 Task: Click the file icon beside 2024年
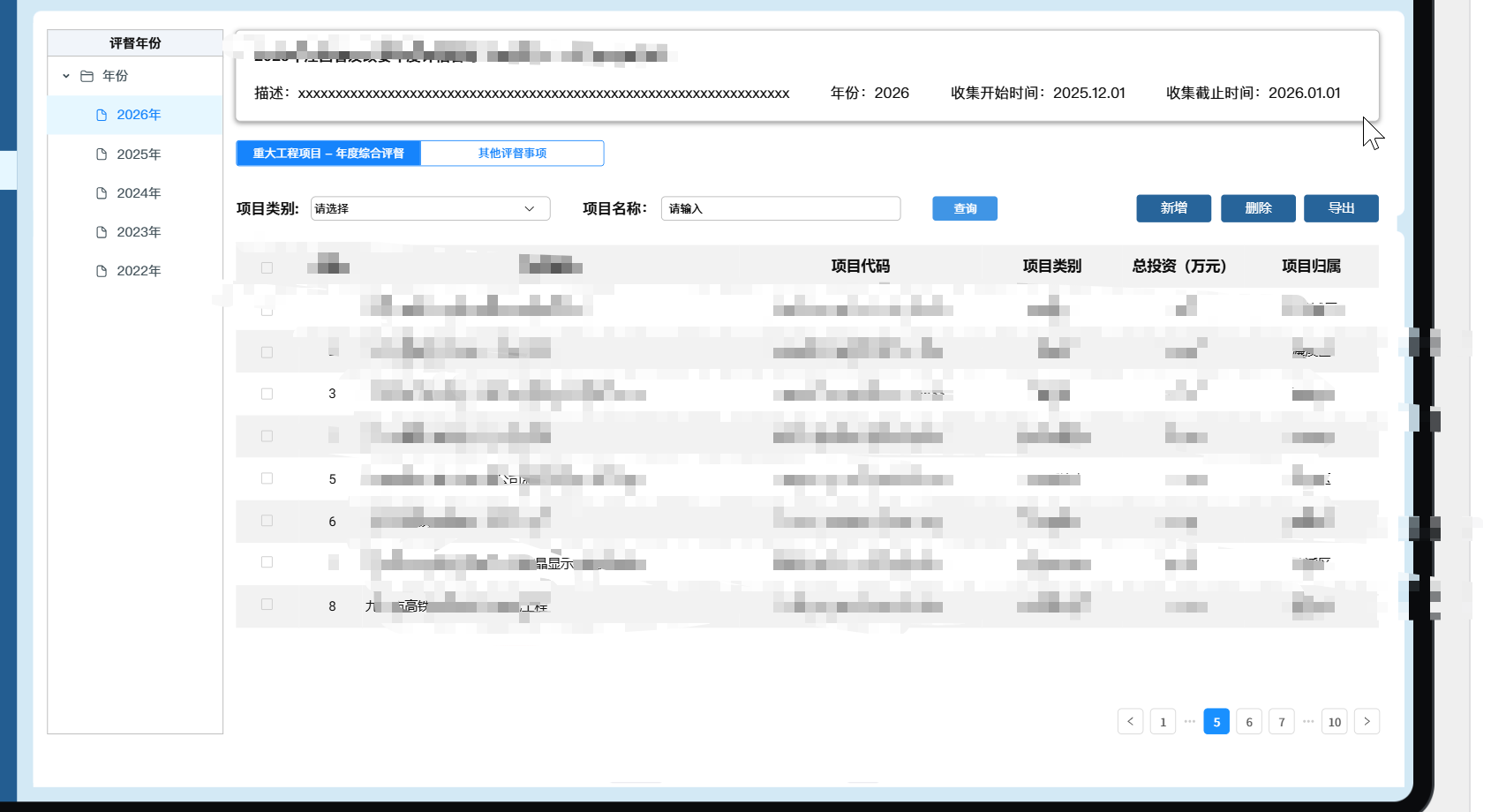[x=102, y=193]
